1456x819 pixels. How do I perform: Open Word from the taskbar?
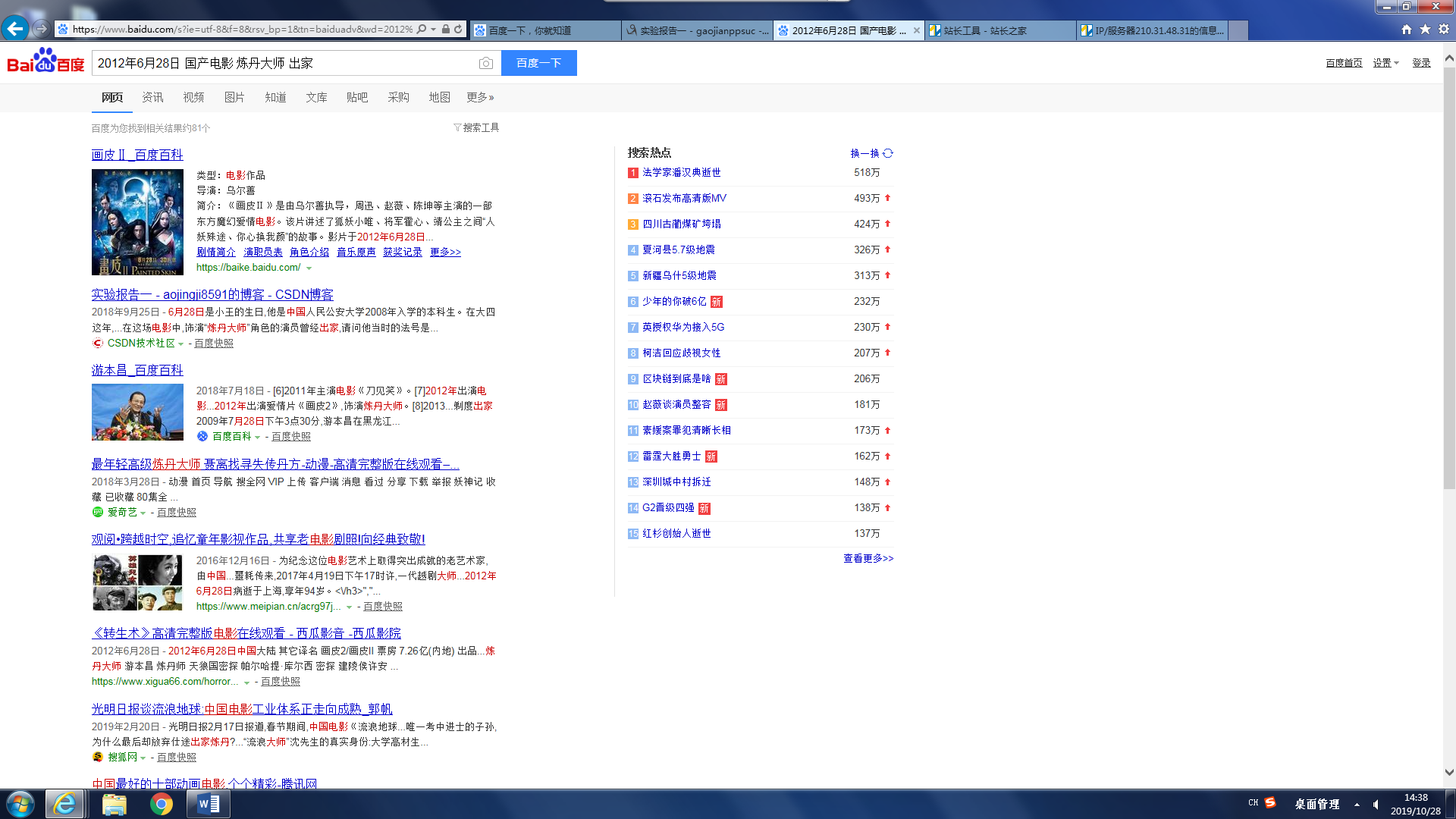point(209,804)
